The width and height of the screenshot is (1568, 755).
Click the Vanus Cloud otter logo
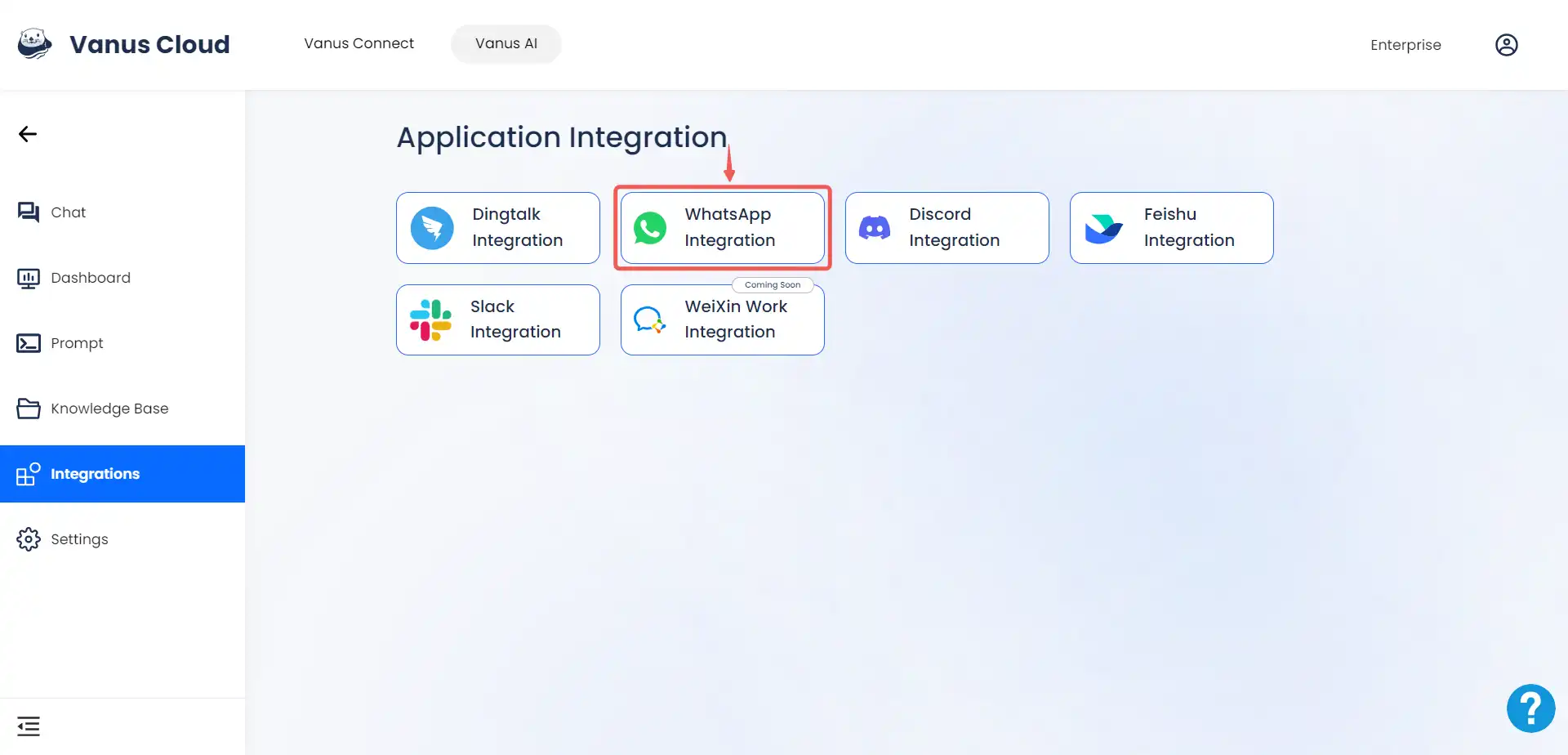pyautogui.click(x=35, y=44)
